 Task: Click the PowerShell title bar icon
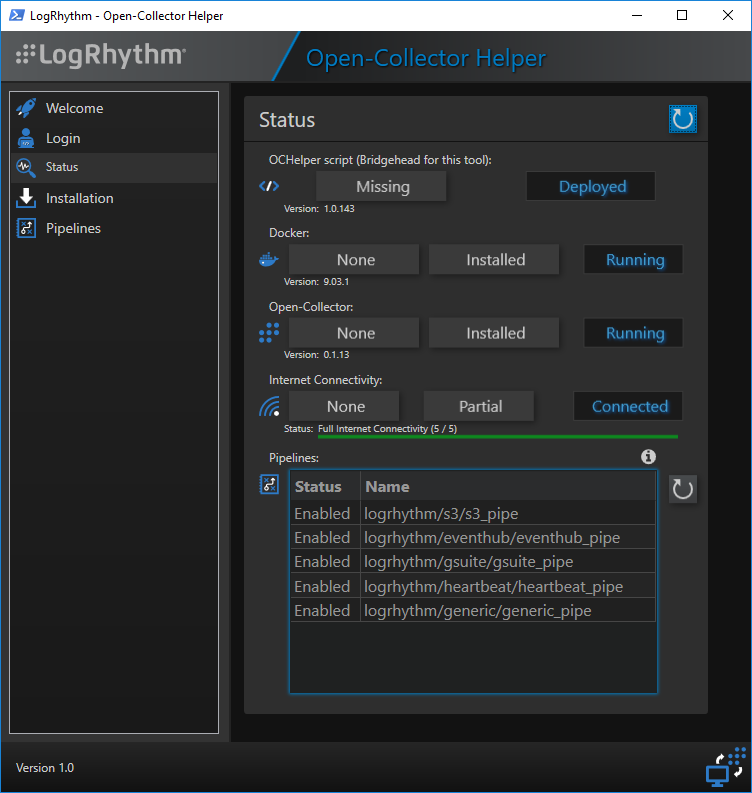[x=16, y=15]
